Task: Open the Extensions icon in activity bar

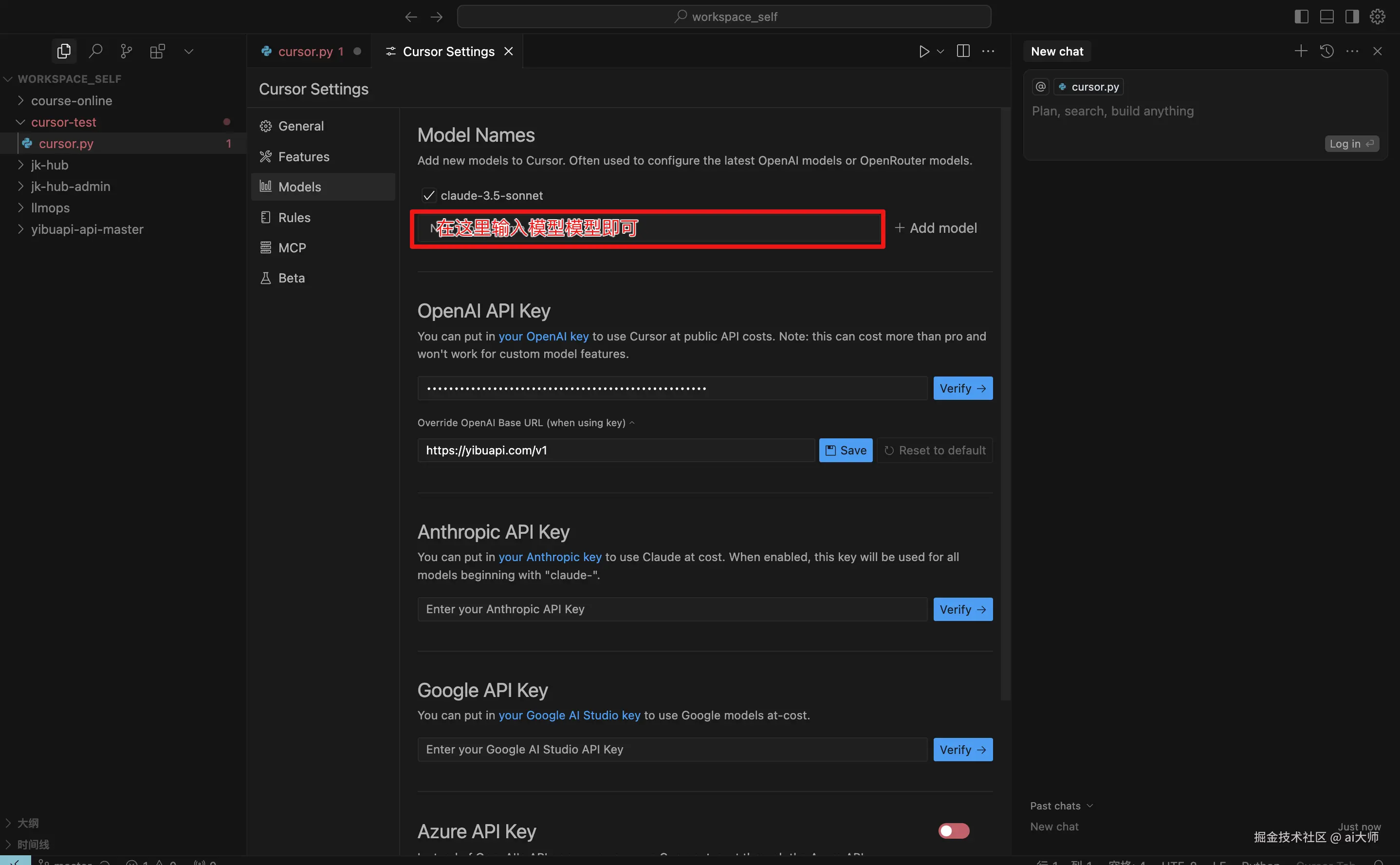Action: click(157, 52)
